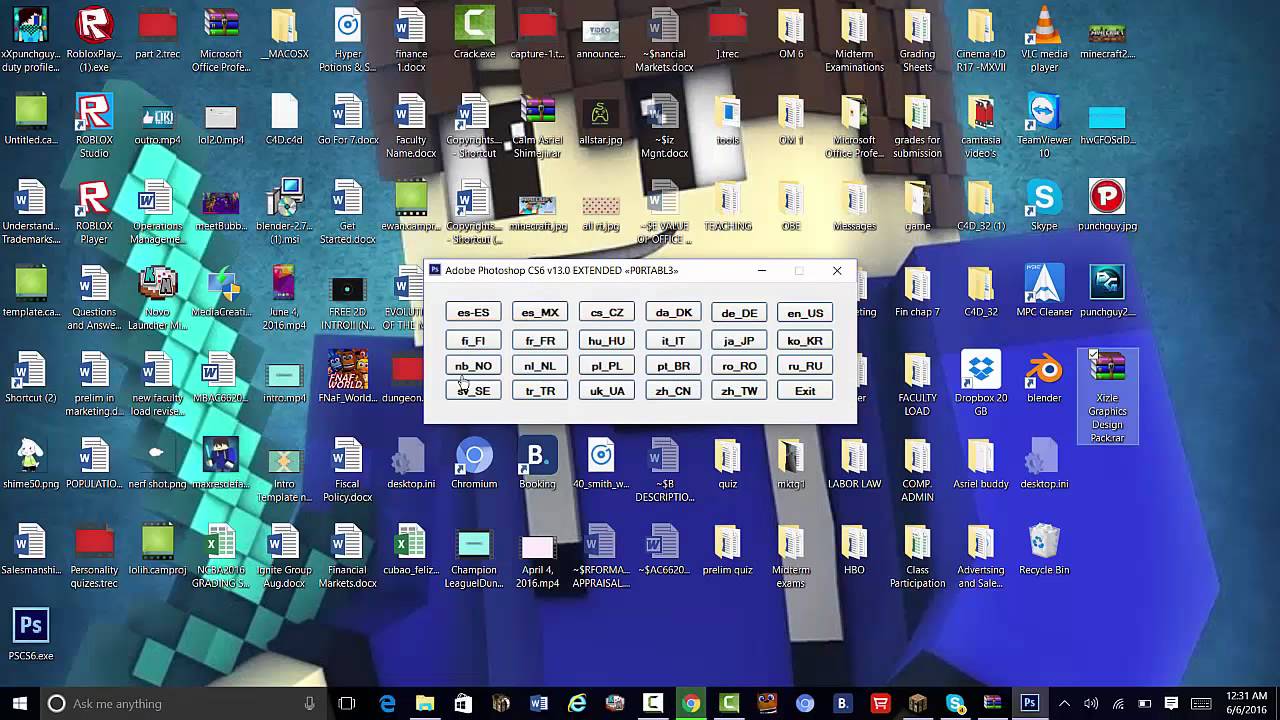Open the Crack.exe desktop icon
The image size is (1280, 720).
[474, 33]
